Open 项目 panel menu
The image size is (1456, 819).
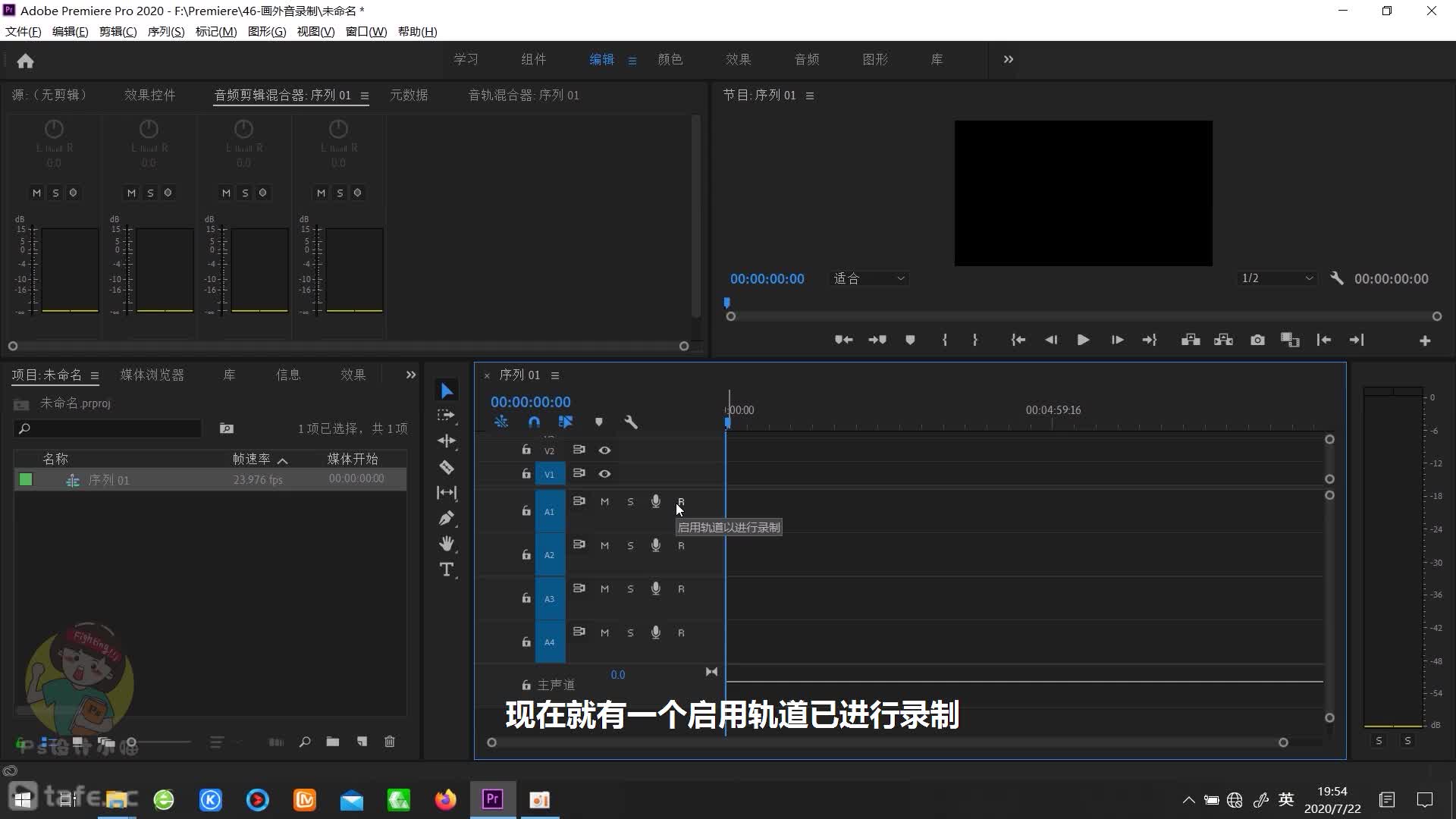click(95, 375)
